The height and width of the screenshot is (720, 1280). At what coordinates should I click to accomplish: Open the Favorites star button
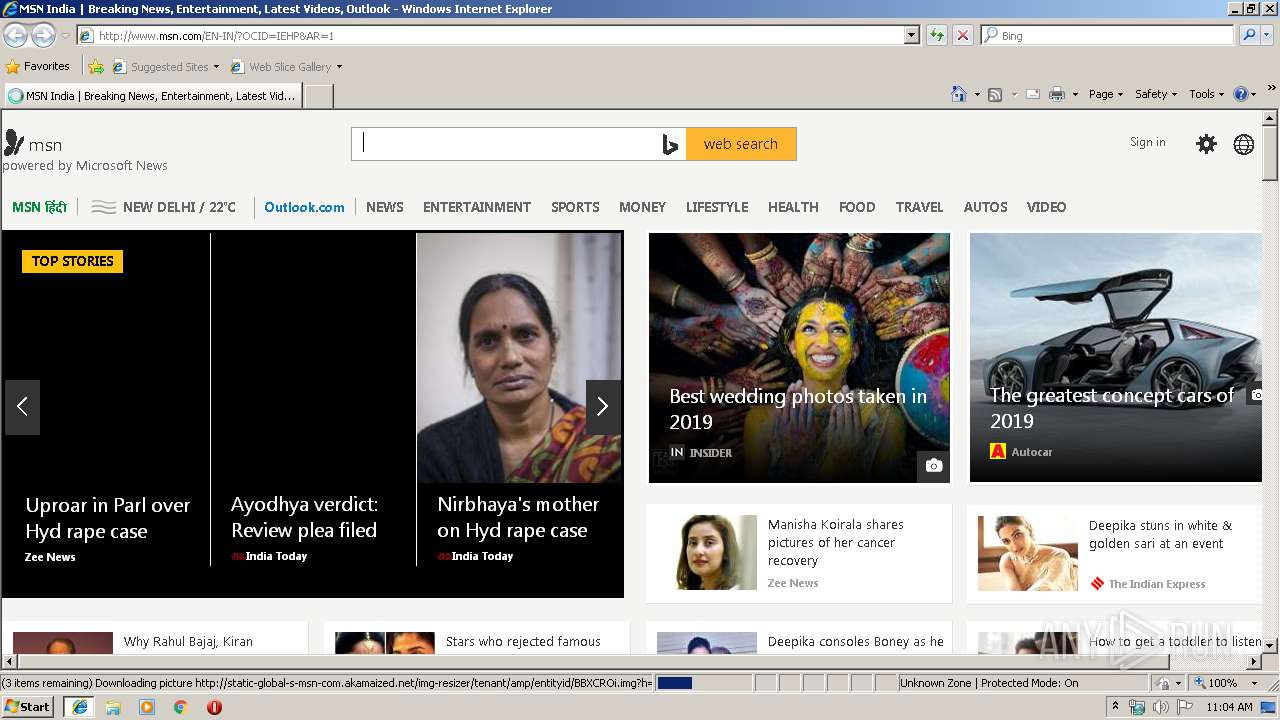(37, 66)
